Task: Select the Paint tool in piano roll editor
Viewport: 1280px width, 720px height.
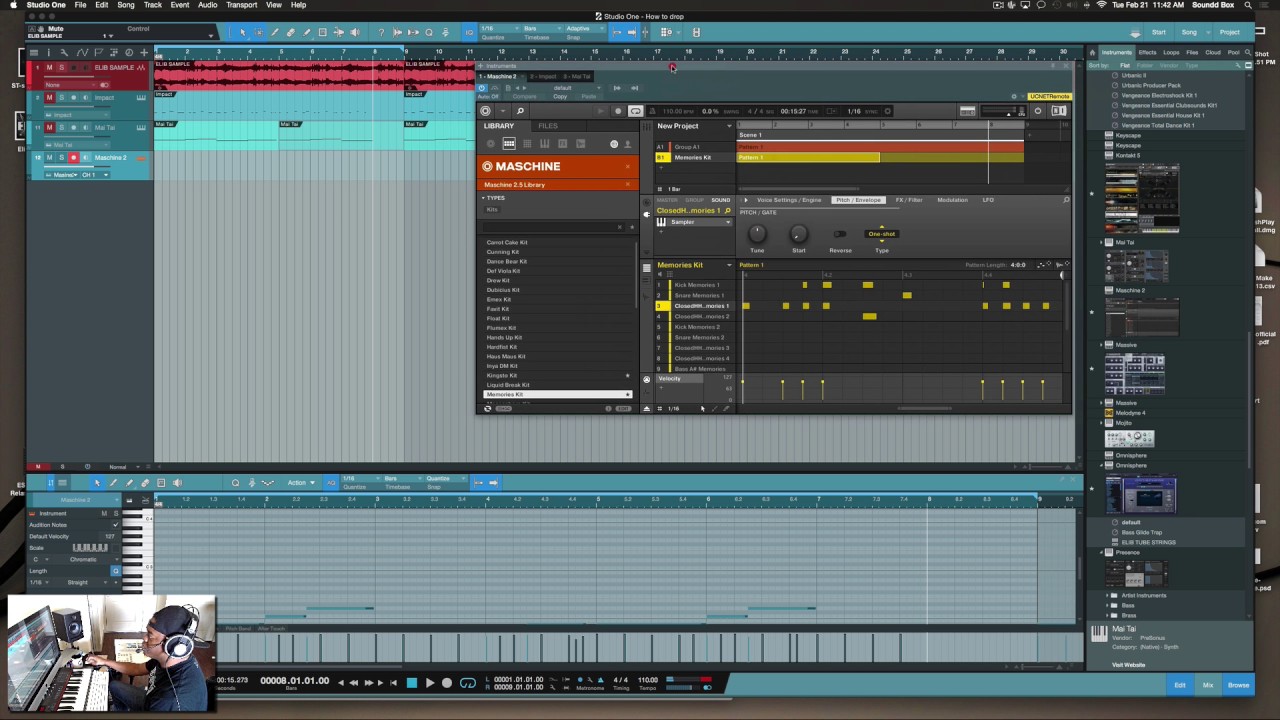Action: (129, 483)
